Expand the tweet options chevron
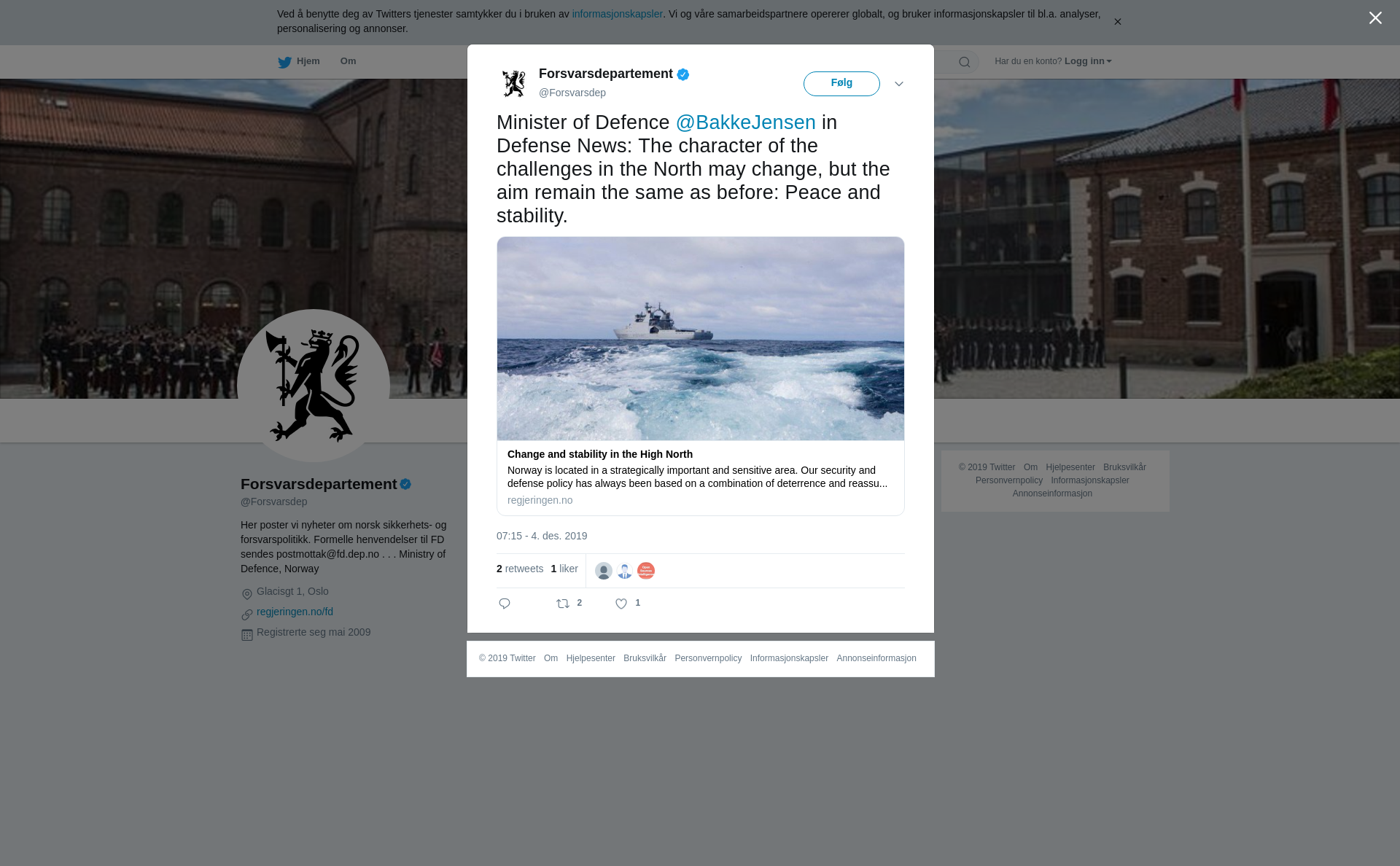The image size is (1400, 866). click(x=899, y=84)
